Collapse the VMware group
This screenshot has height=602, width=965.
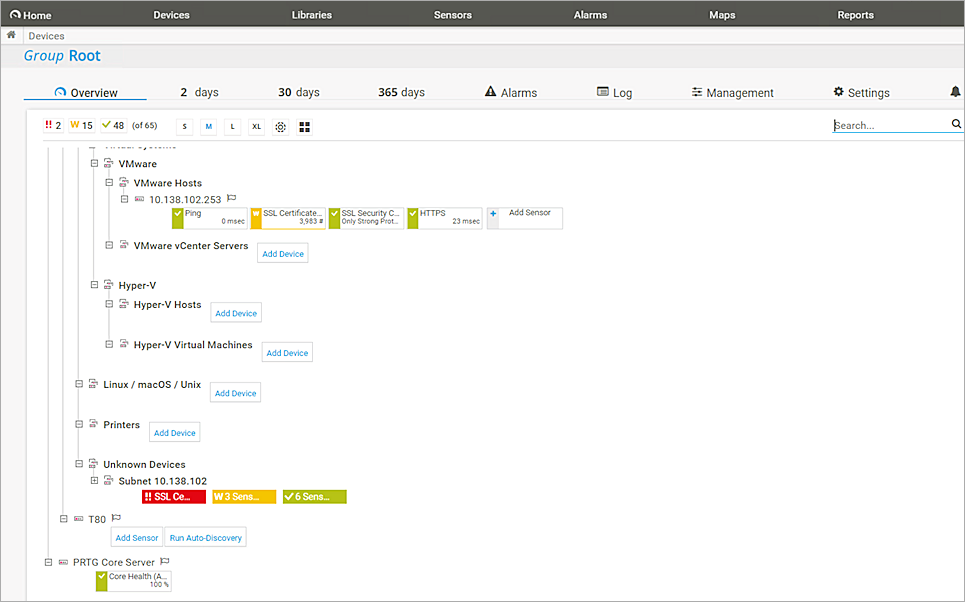pos(94,163)
